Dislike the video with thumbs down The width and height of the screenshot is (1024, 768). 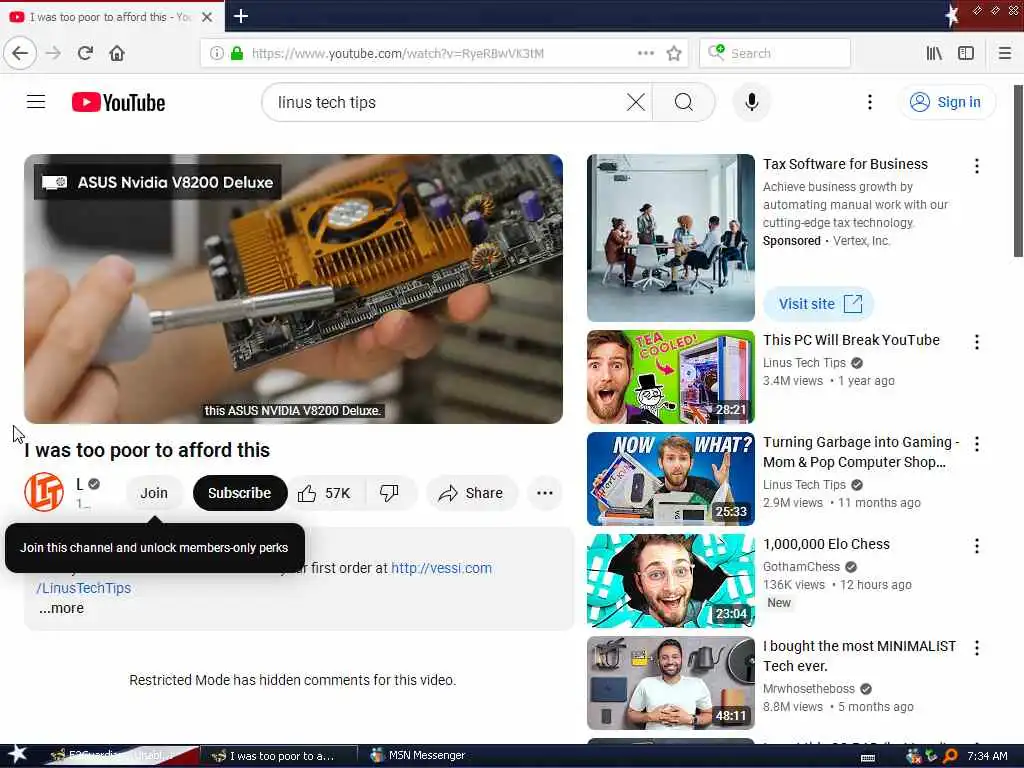tap(390, 493)
